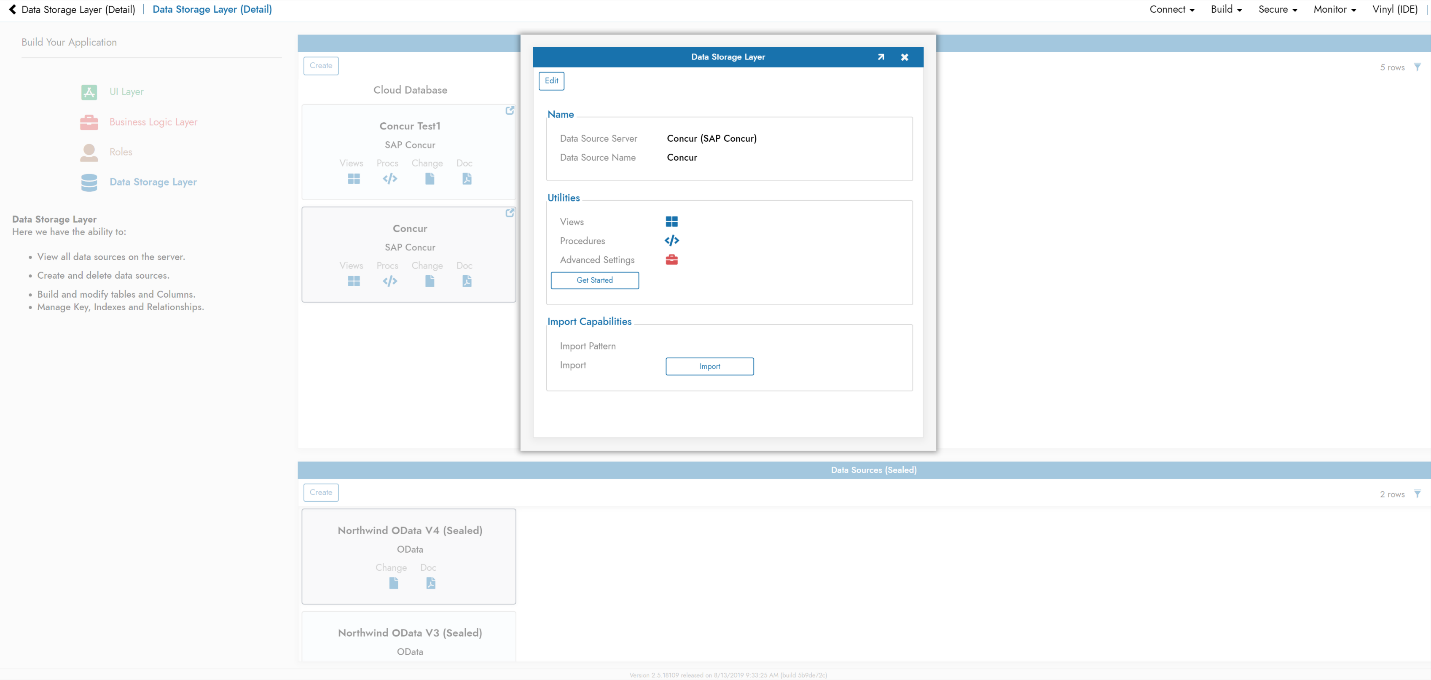Click the Views icon in Utilities section
This screenshot has width=1431, height=680.
pyautogui.click(x=672, y=222)
